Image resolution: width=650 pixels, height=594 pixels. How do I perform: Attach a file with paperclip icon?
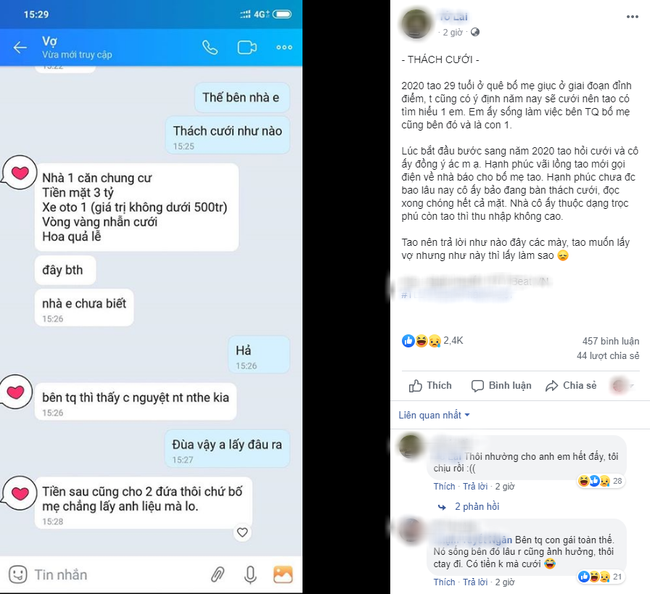click(218, 575)
